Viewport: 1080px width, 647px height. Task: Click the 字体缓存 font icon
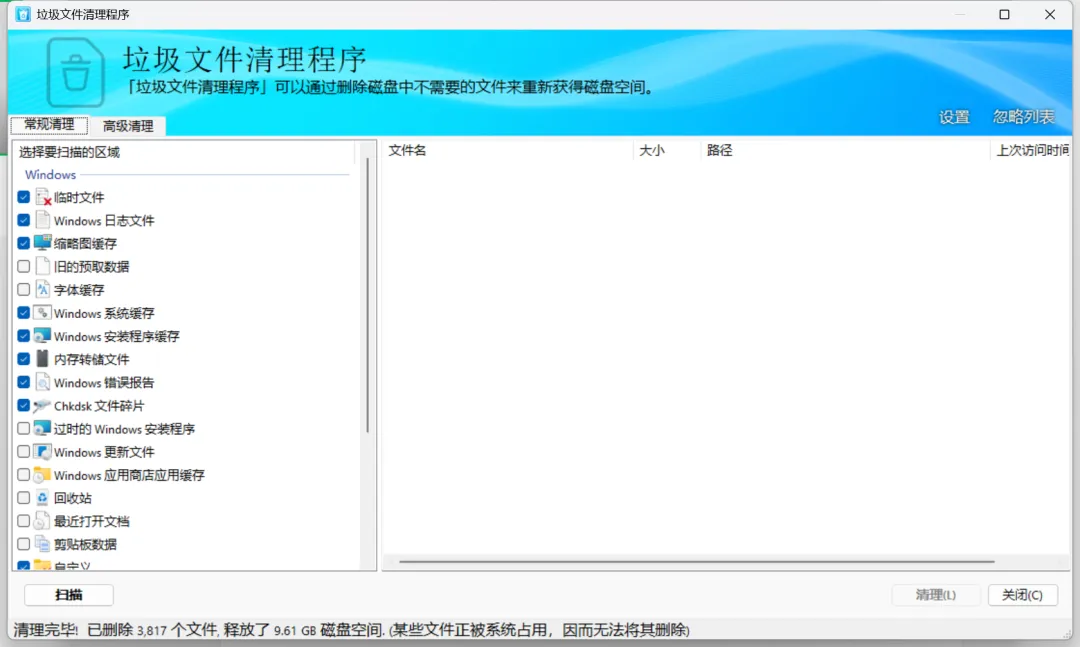tap(43, 289)
